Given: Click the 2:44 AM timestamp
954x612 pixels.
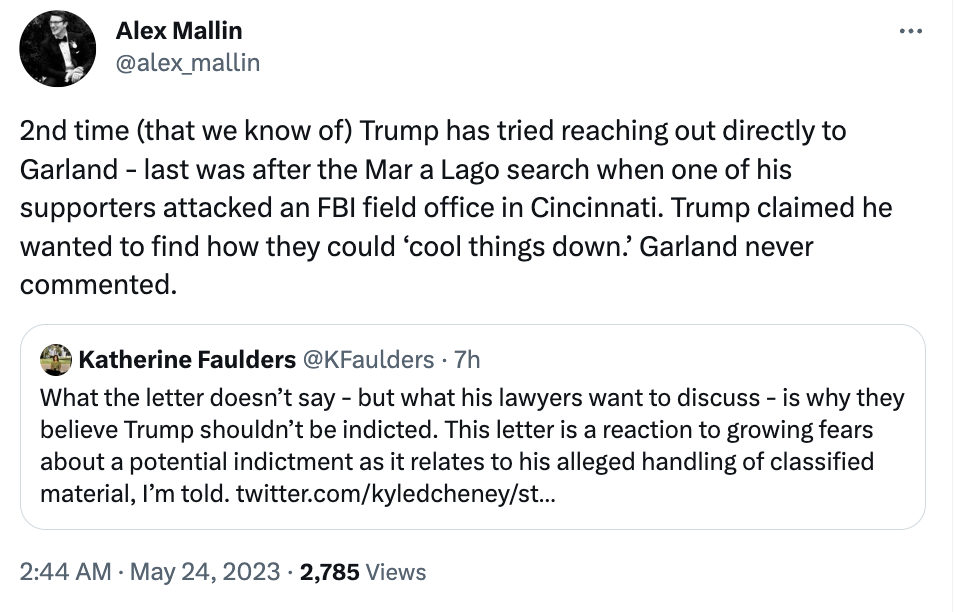Looking at the screenshot, I should (65, 572).
